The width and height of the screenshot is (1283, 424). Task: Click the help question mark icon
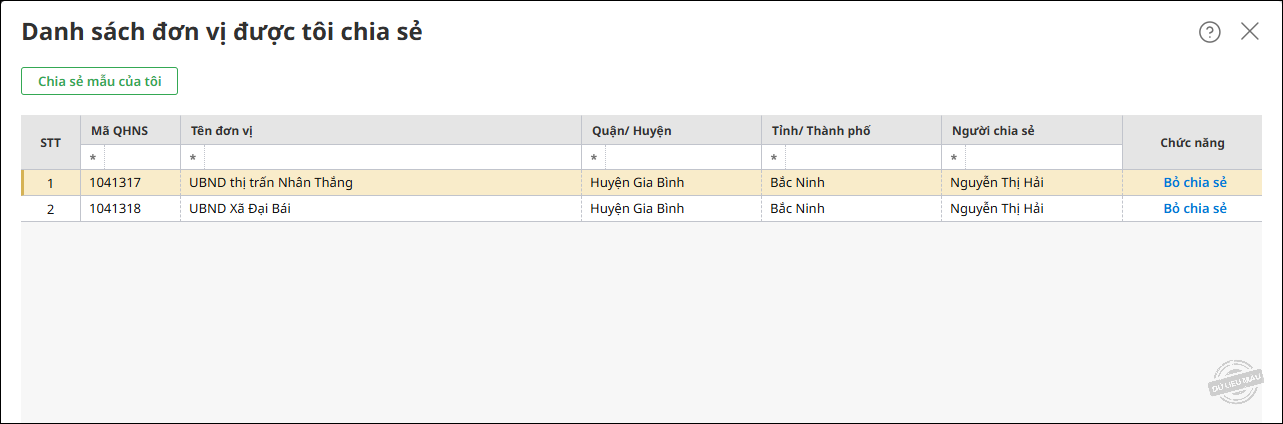tap(1210, 32)
